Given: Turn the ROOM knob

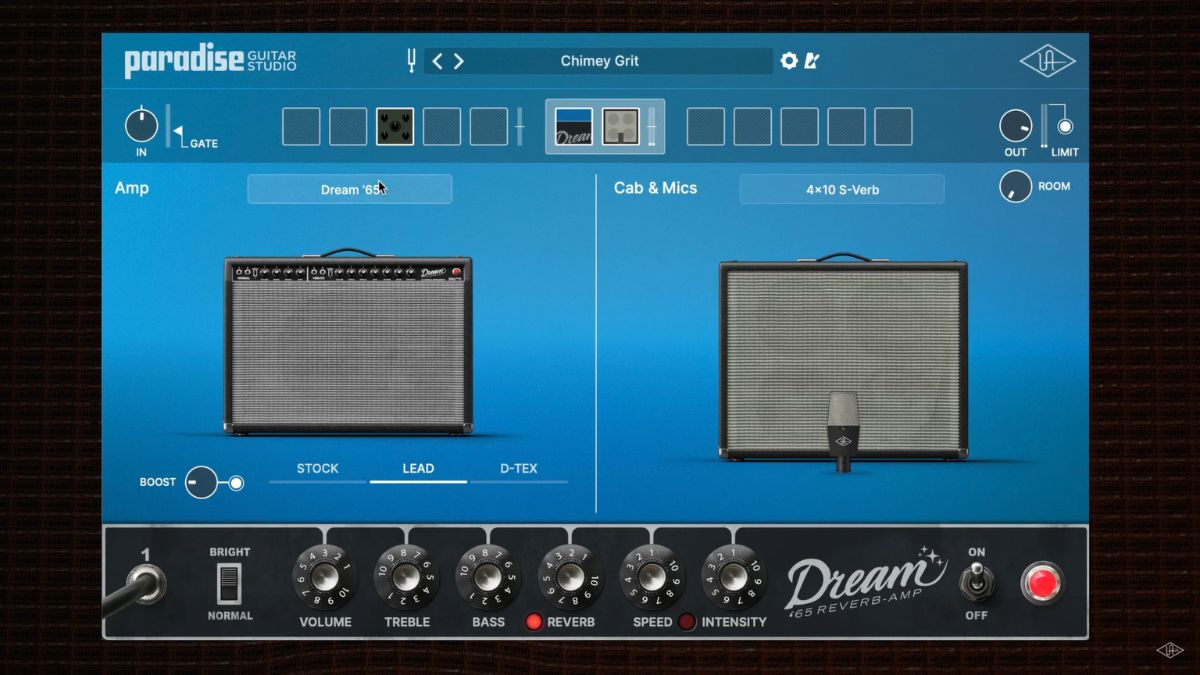Looking at the screenshot, I should tap(1016, 186).
